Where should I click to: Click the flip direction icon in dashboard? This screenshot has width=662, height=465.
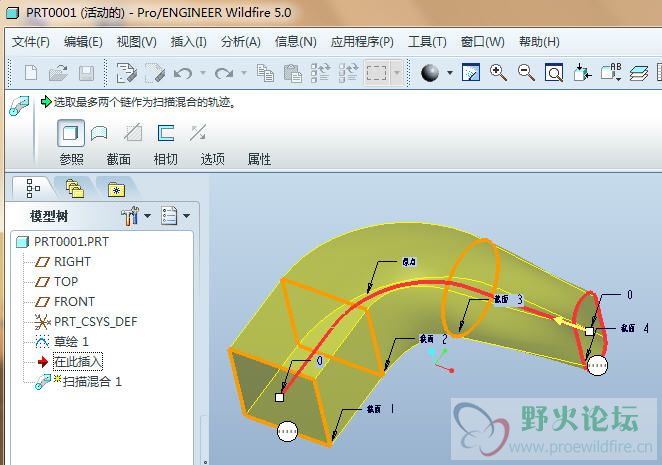coord(198,133)
